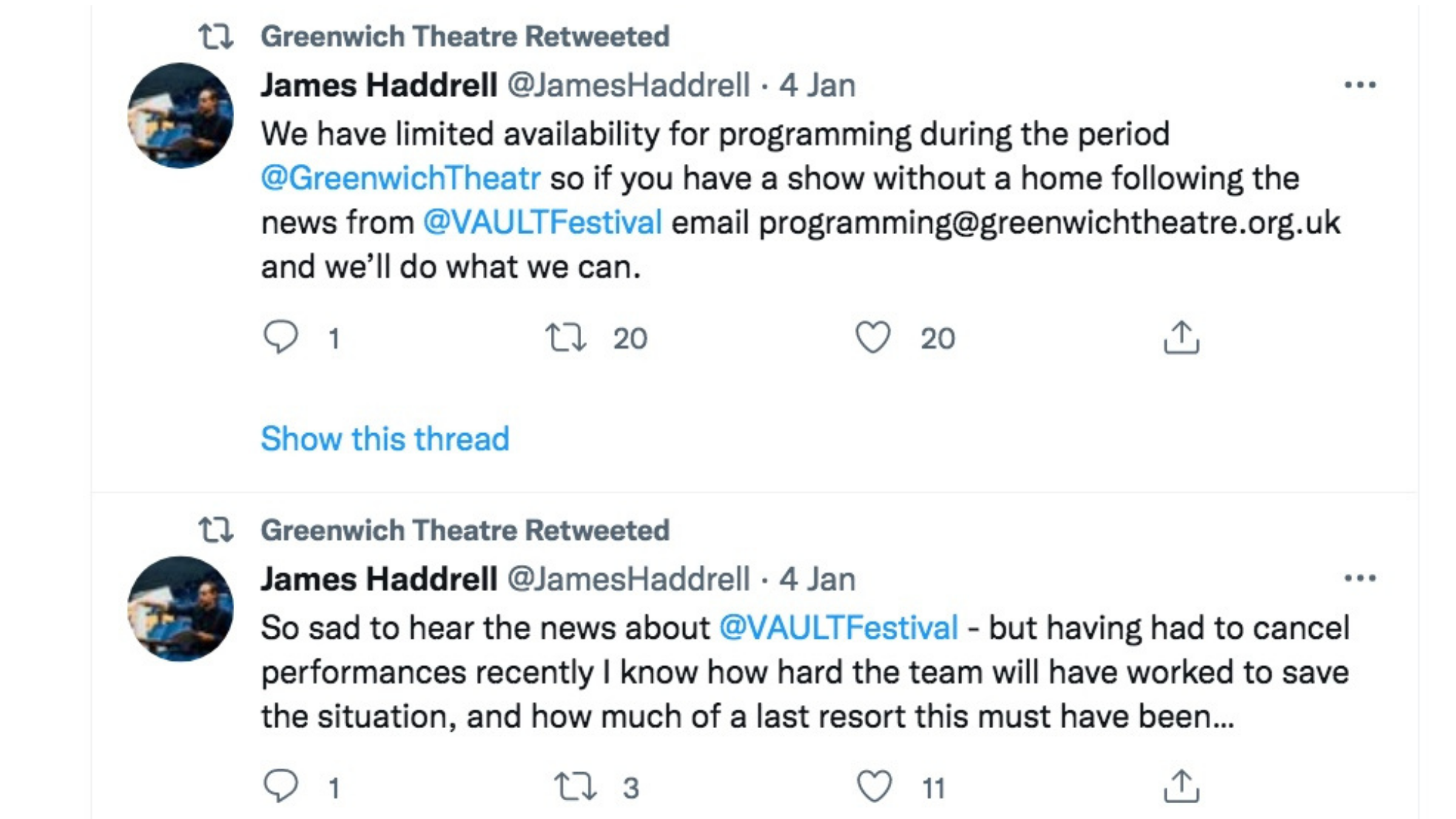Open the '4 Jan' timestamp on the second tweet
The image size is (1456, 819).
[817, 578]
